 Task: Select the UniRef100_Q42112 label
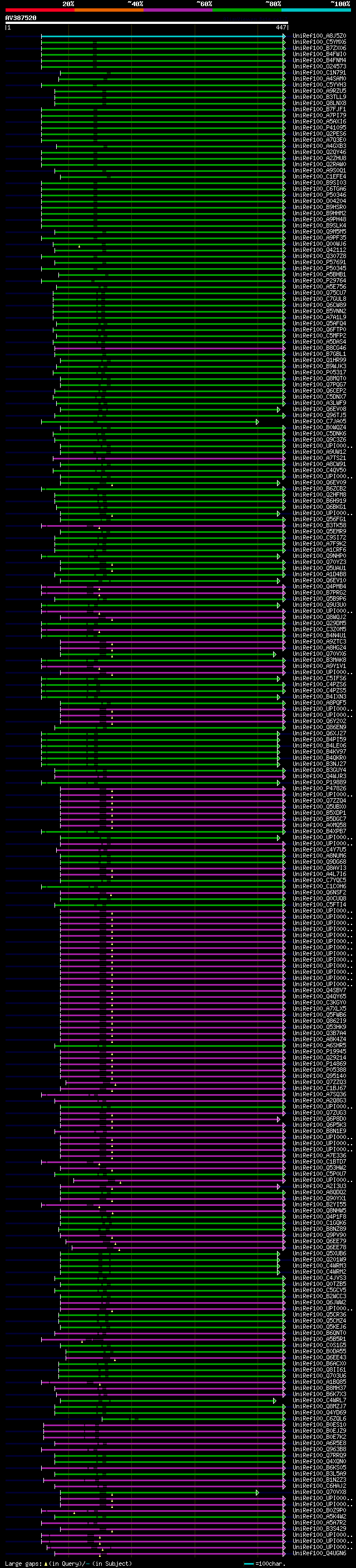[x=319, y=250]
